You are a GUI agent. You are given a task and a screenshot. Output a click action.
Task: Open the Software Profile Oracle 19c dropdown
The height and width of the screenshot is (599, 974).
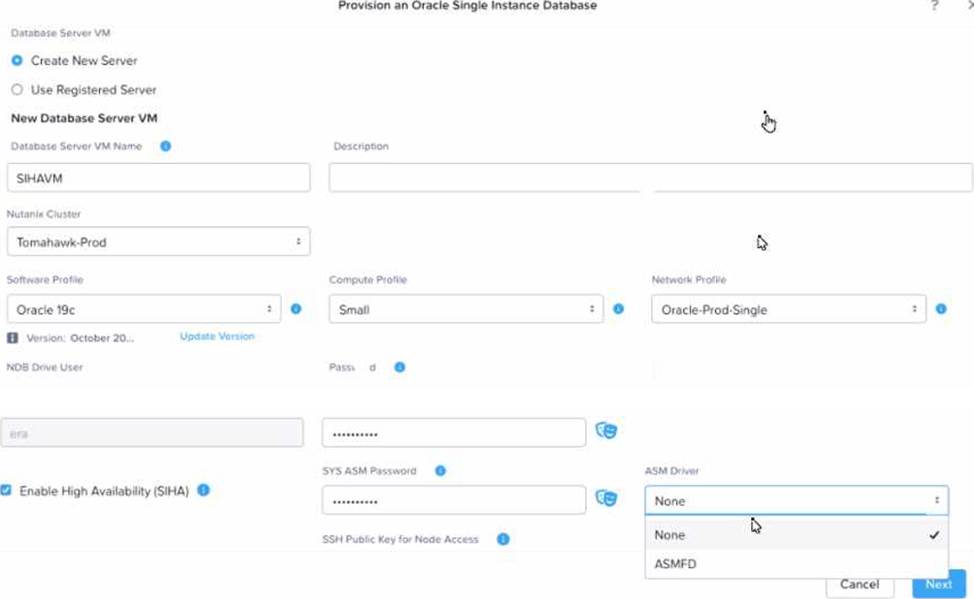(x=143, y=309)
